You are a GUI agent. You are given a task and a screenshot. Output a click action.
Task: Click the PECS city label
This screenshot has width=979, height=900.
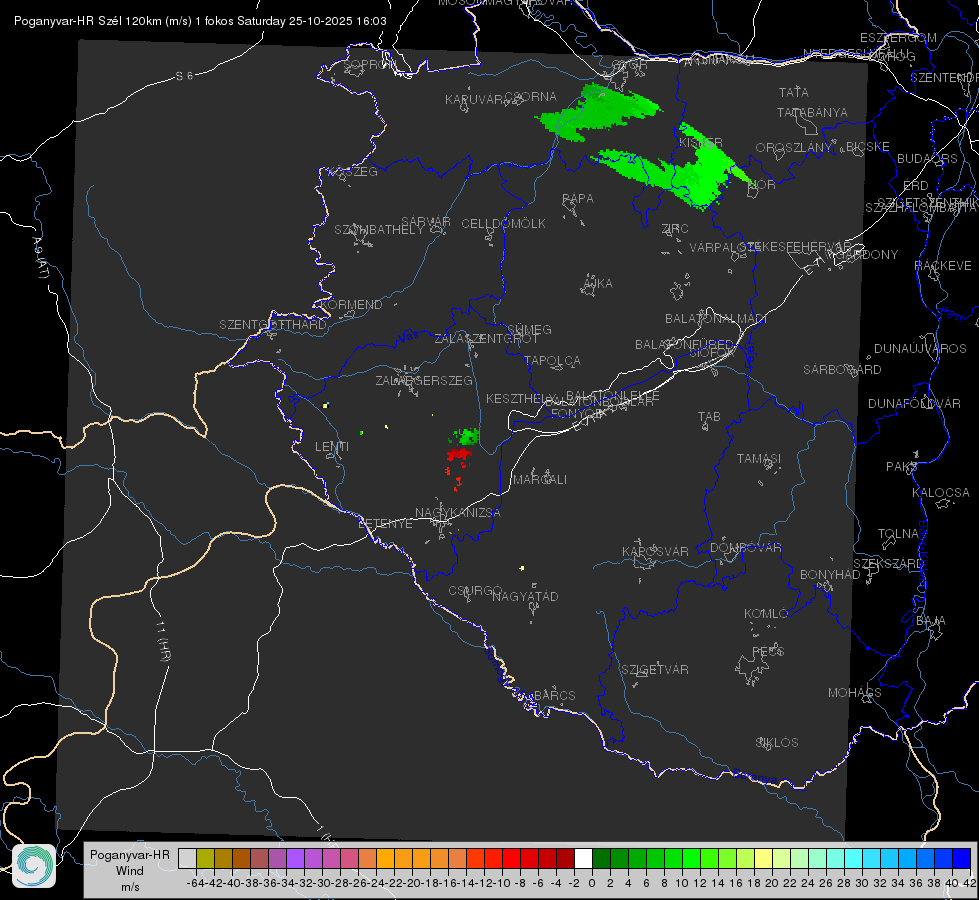click(x=767, y=651)
